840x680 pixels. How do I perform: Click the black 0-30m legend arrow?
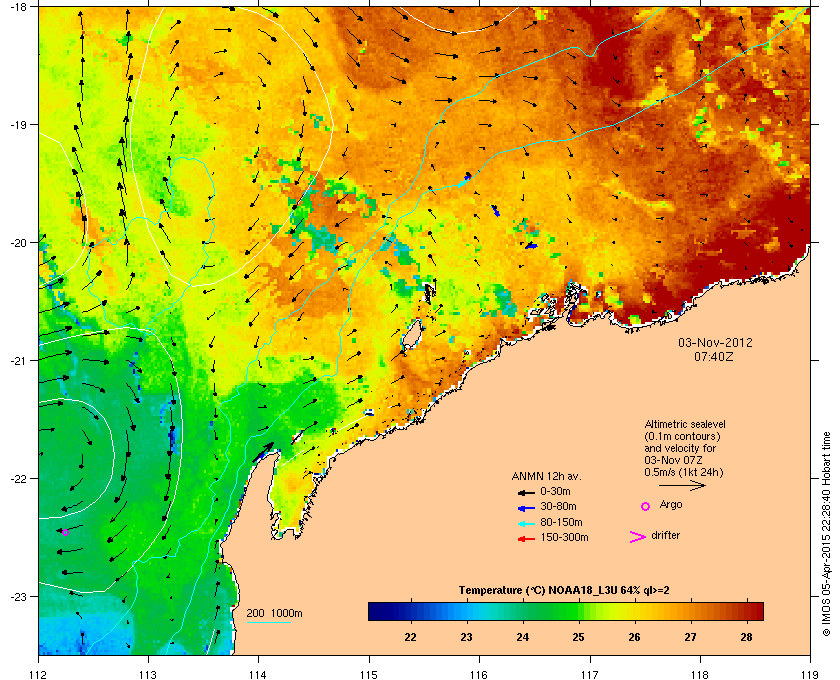pos(526,492)
